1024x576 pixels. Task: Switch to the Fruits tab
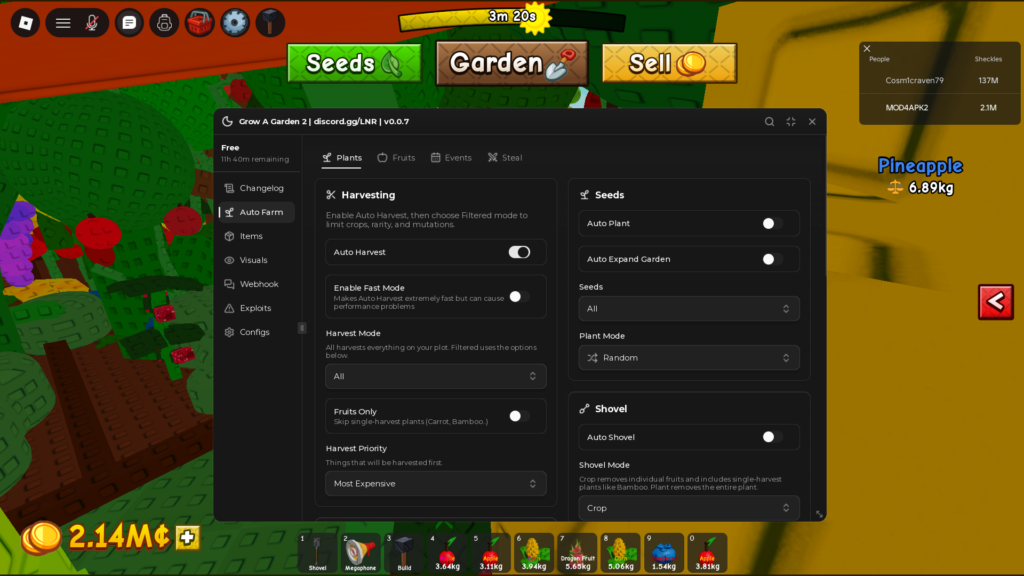click(396, 157)
